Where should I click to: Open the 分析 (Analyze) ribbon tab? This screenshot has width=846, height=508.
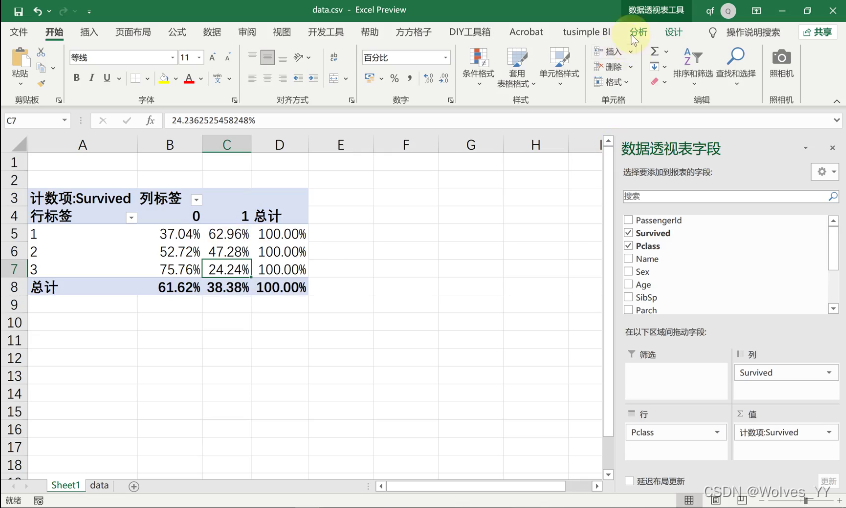coord(638,32)
